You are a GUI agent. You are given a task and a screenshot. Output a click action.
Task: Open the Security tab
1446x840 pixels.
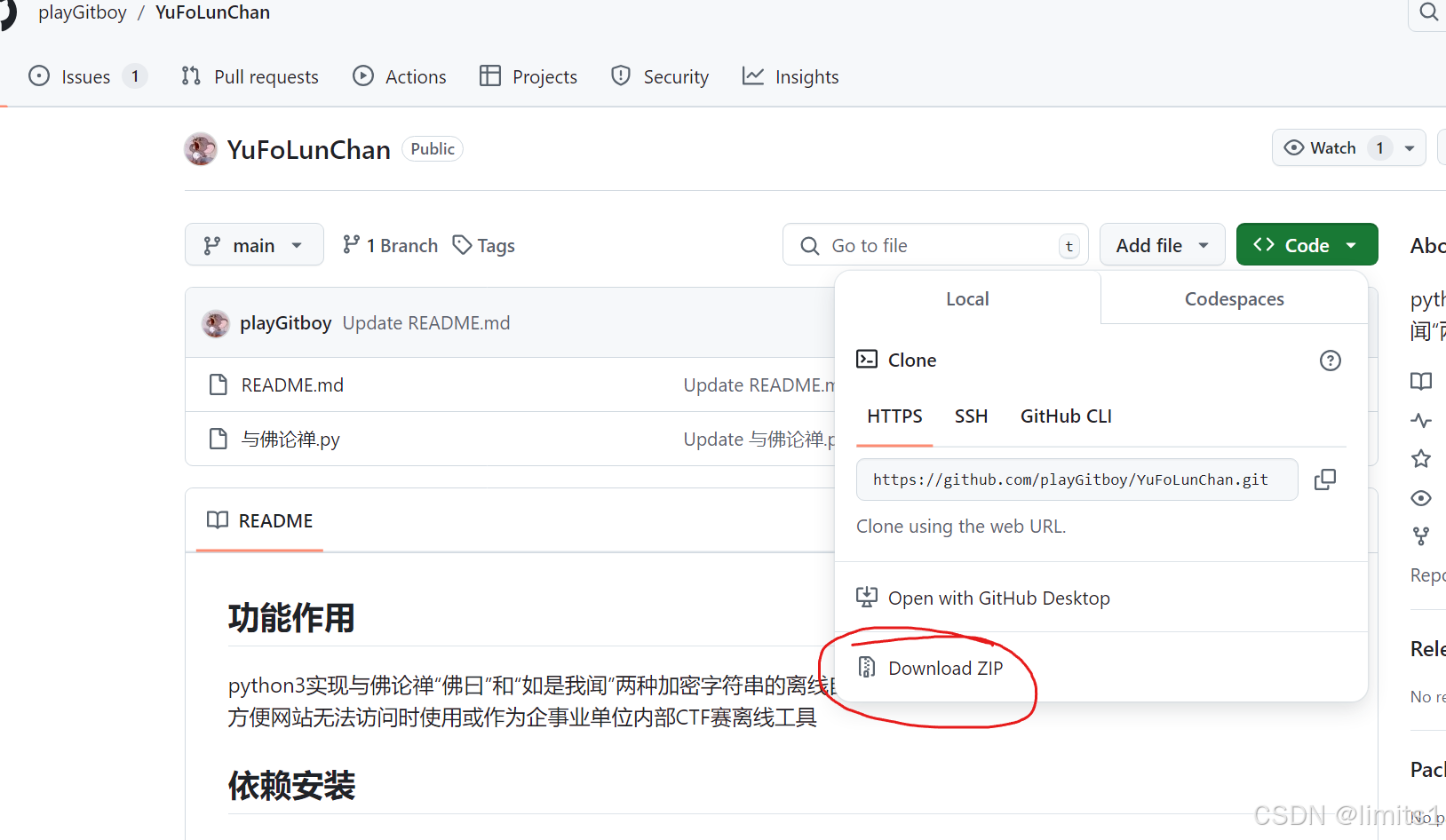[660, 76]
